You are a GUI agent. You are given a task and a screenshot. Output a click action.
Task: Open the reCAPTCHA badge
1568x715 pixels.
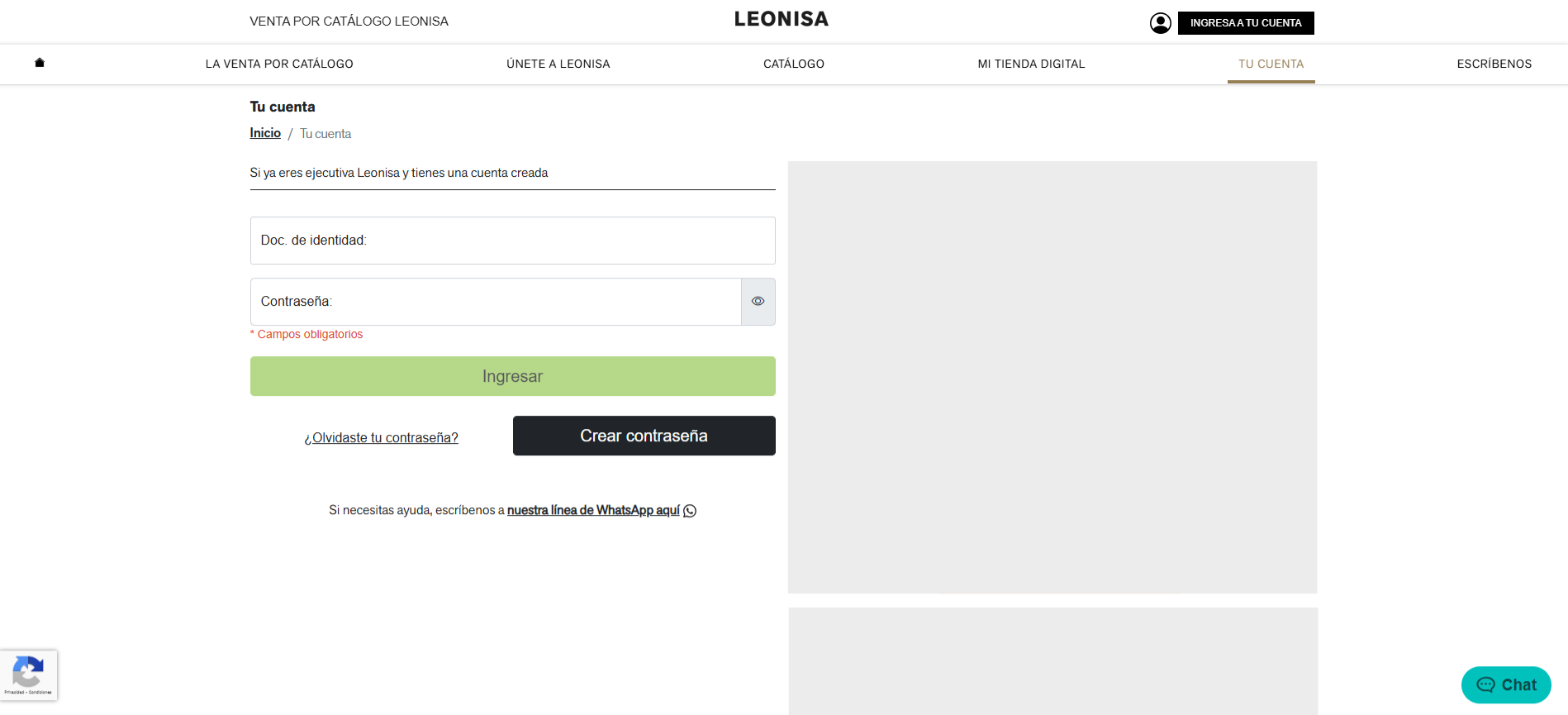click(29, 674)
